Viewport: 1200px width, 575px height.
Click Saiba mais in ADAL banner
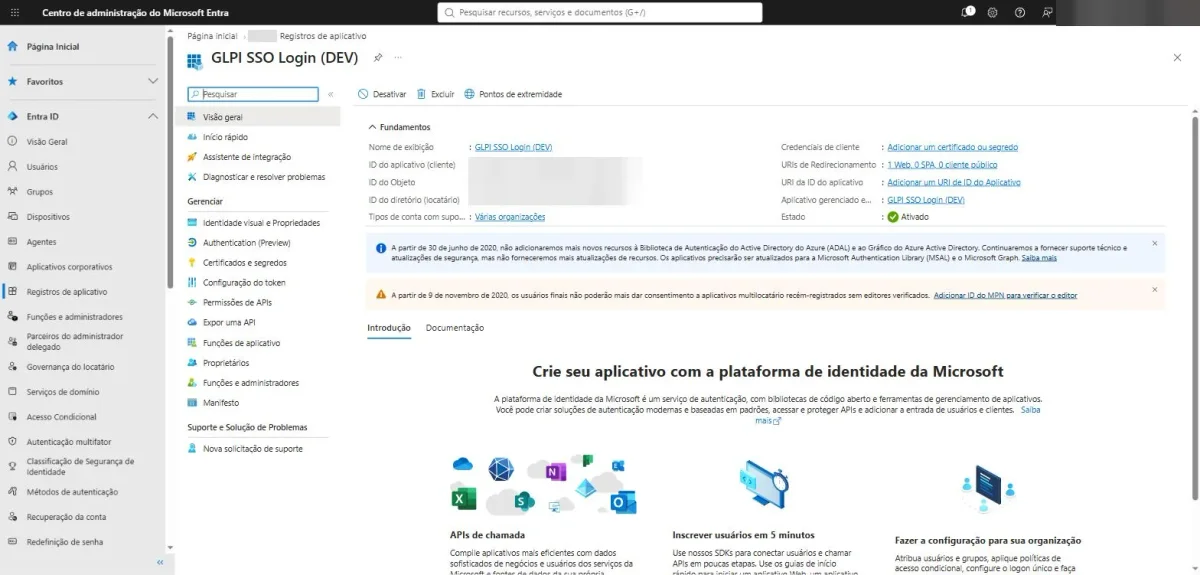coord(1039,258)
